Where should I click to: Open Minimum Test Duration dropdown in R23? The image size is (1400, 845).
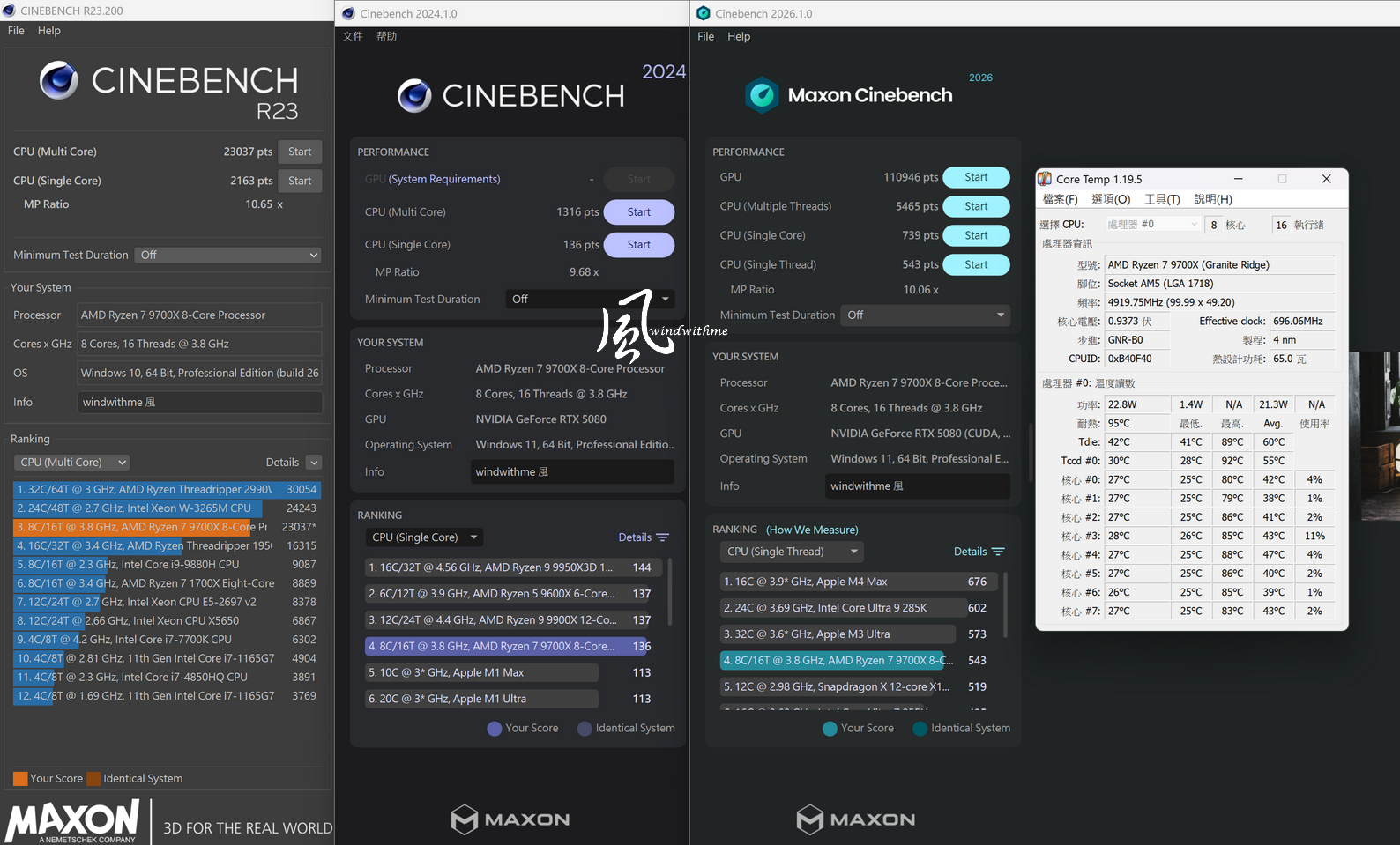pos(227,255)
